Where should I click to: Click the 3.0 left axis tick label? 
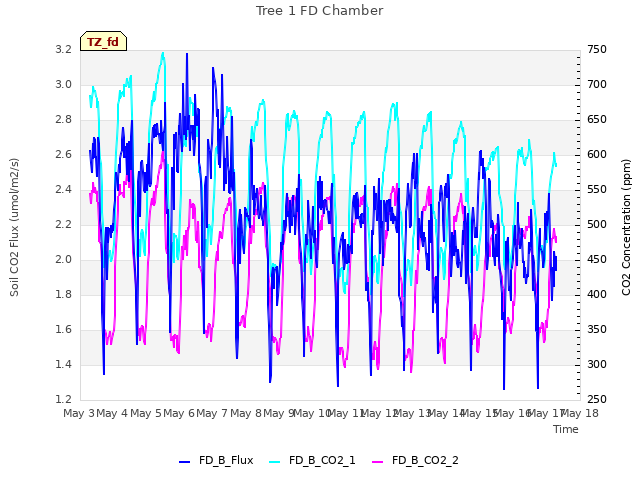point(63,84)
